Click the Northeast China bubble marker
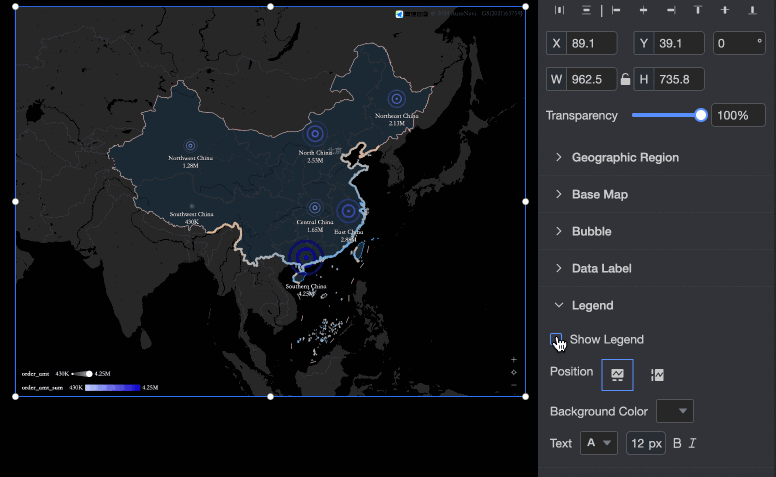The width and height of the screenshot is (776, 477). click(396, 99)
